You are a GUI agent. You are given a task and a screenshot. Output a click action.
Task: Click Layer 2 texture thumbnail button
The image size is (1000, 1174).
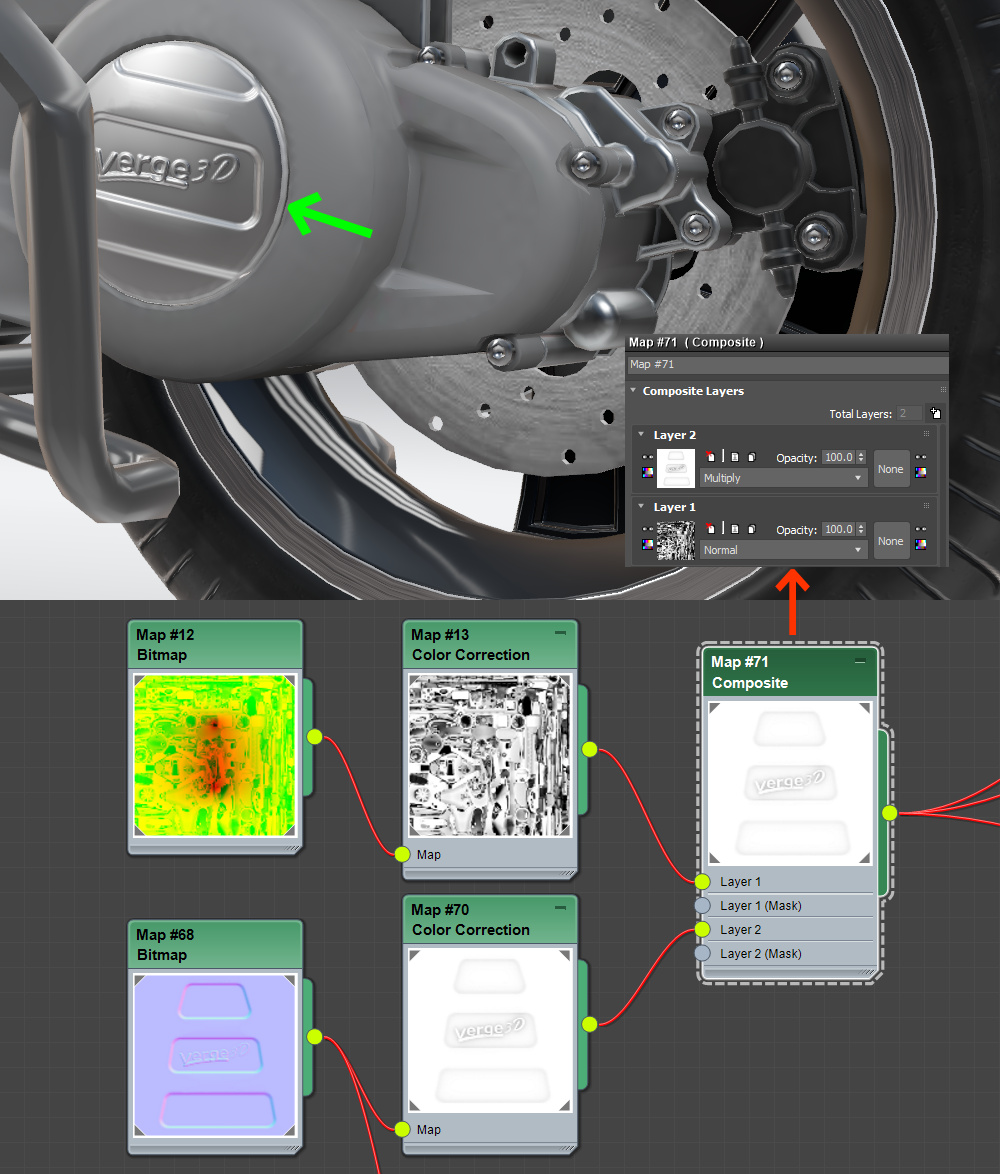(x=676, y=469)
